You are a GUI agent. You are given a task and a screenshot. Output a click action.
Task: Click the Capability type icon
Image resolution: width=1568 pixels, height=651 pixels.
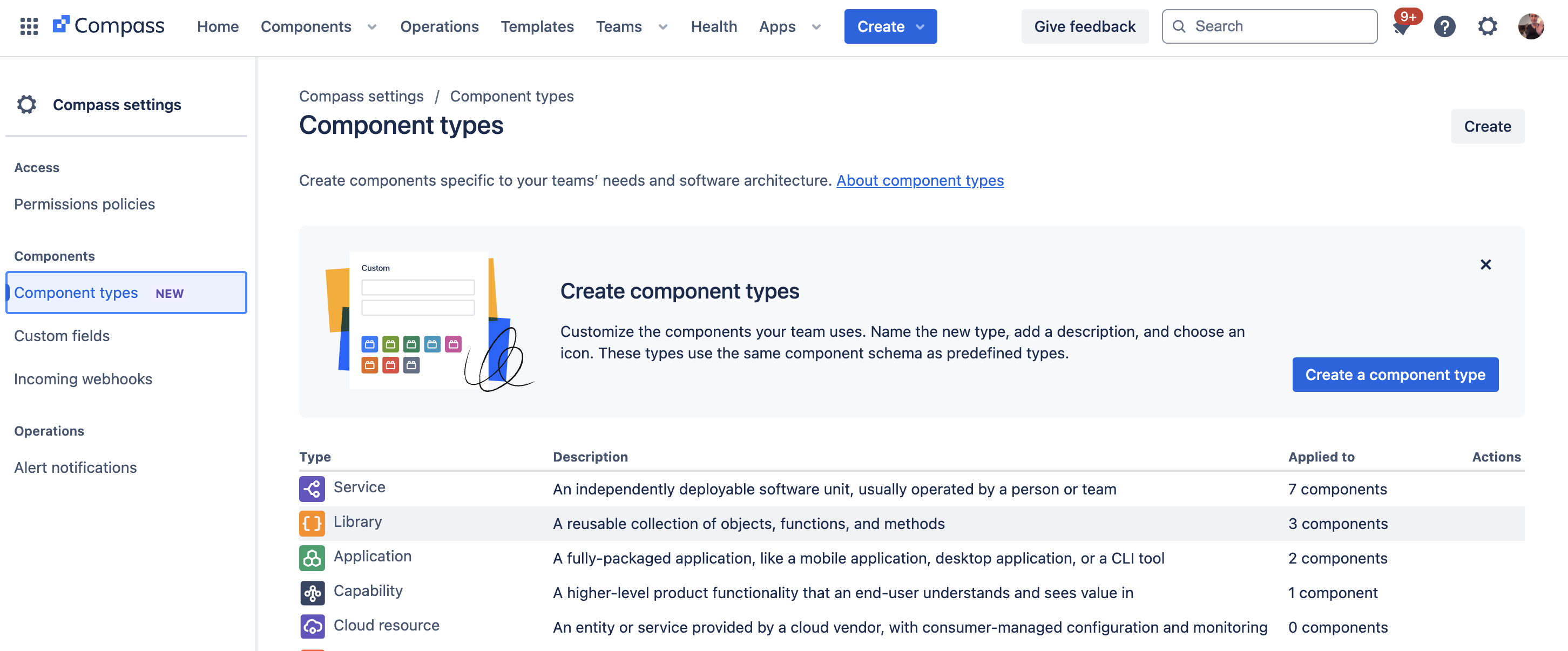312,592
